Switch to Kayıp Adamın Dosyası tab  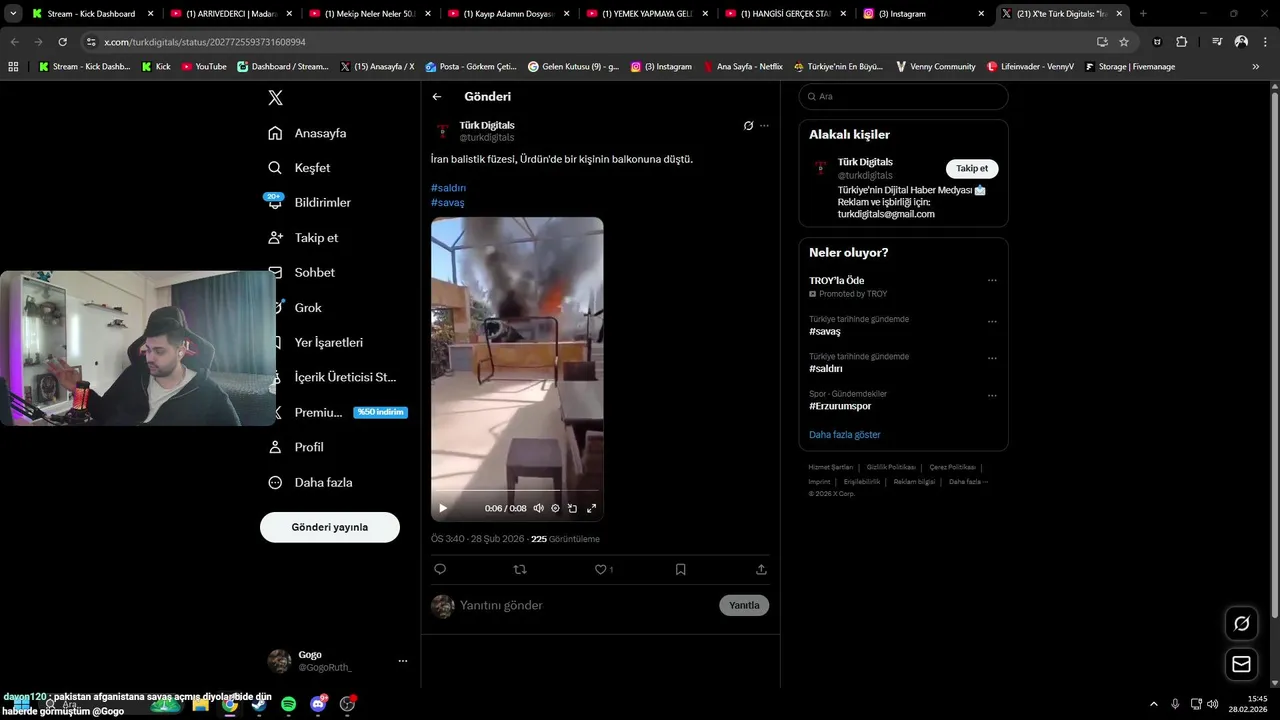(x=507, y=14)
